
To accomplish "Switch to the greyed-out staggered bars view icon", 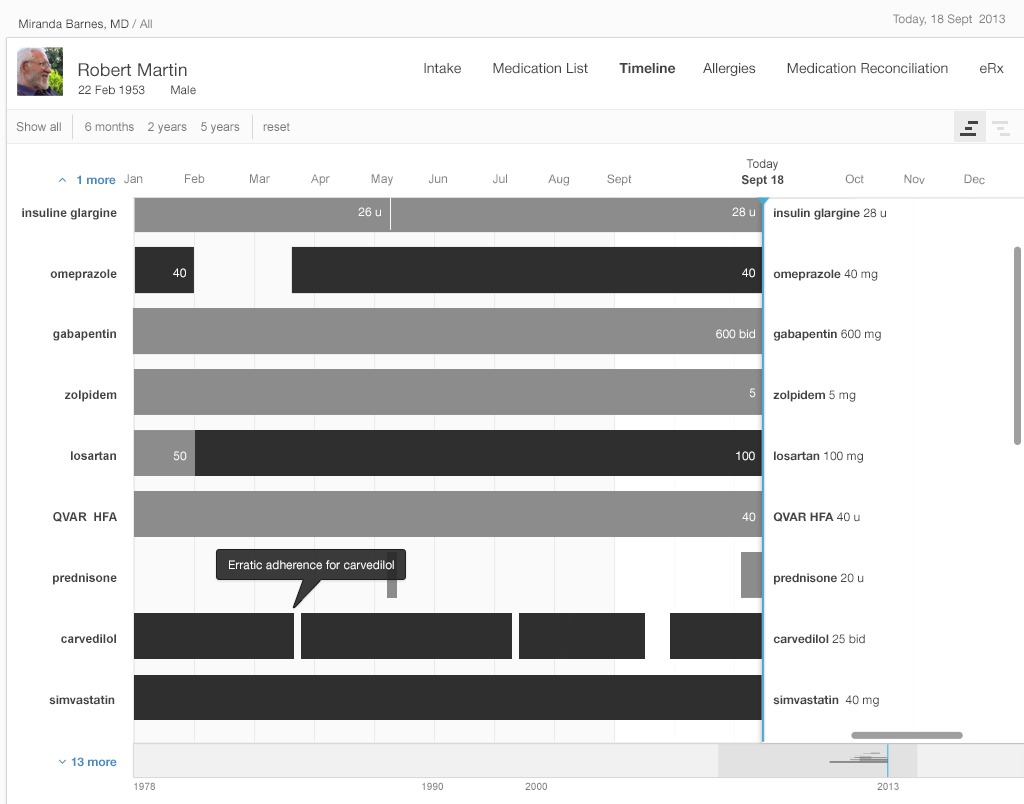I will 1000,127.
